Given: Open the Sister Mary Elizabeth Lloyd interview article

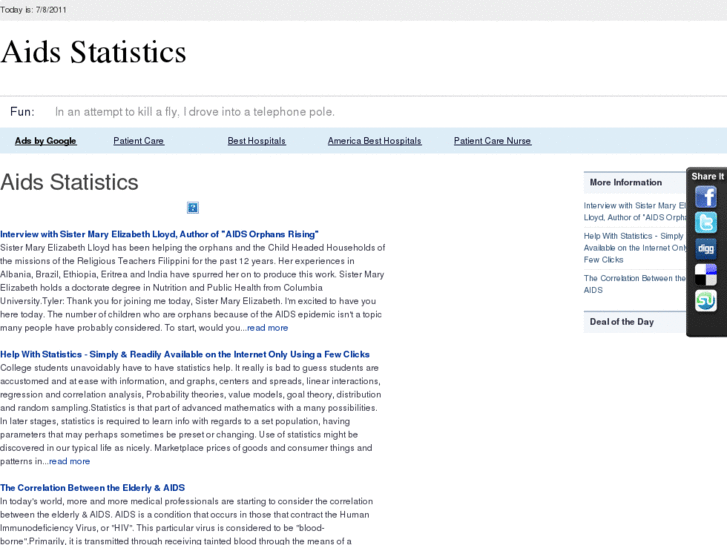Looking at the screenshot, I should tap(159, 234).
